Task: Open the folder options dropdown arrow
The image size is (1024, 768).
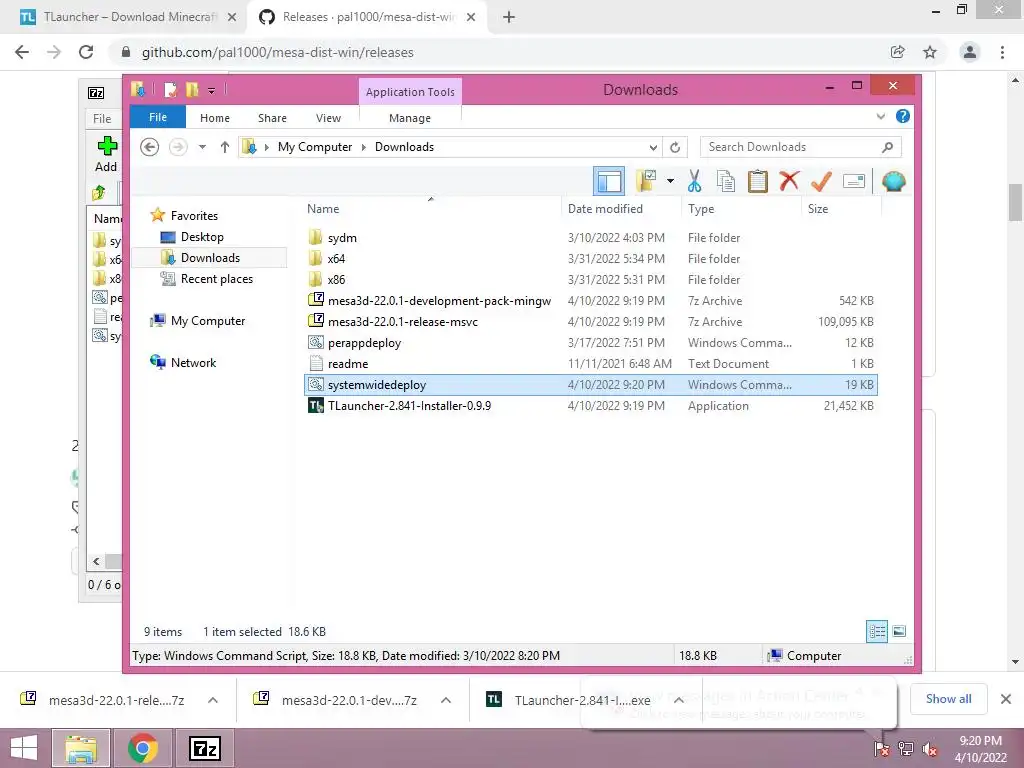Action: click(x=670, y=181)
